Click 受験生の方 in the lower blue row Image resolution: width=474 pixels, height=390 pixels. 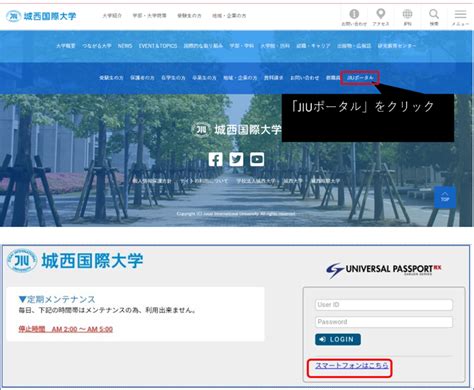(111, 78)
